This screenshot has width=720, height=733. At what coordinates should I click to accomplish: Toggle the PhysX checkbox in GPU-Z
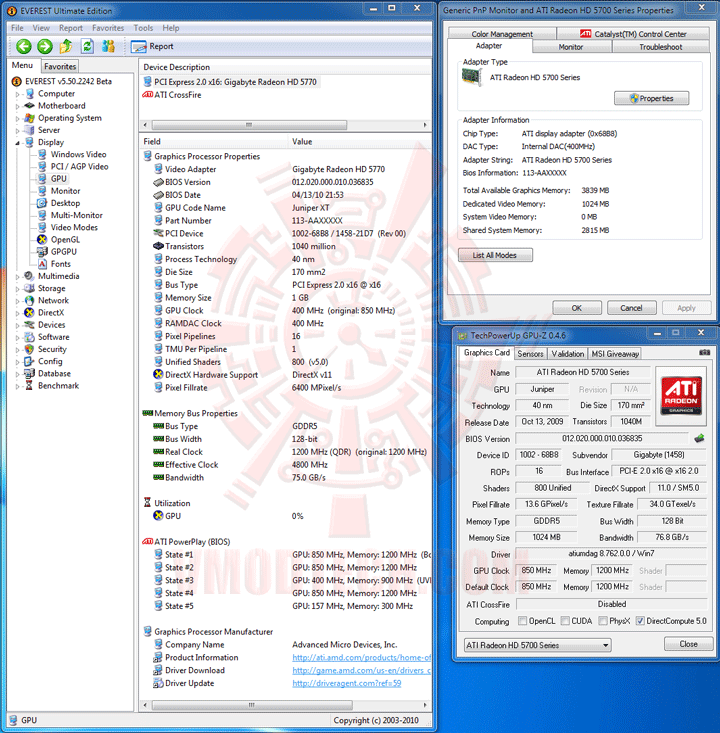pos(603,621)
